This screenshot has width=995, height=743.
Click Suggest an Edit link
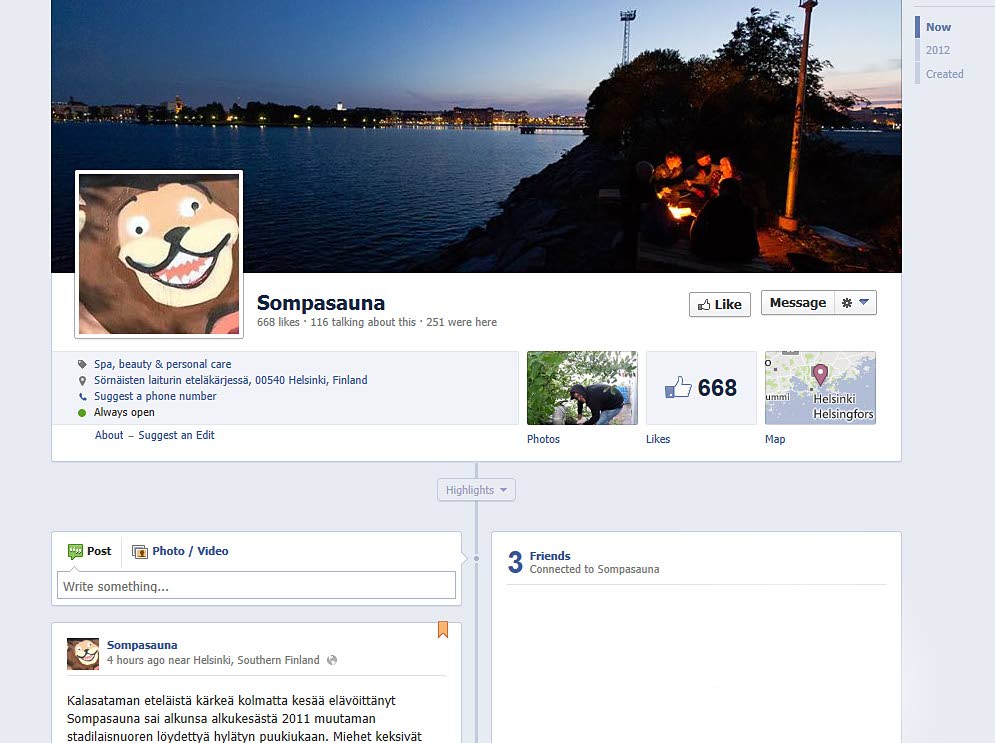(x=176, y=435)
